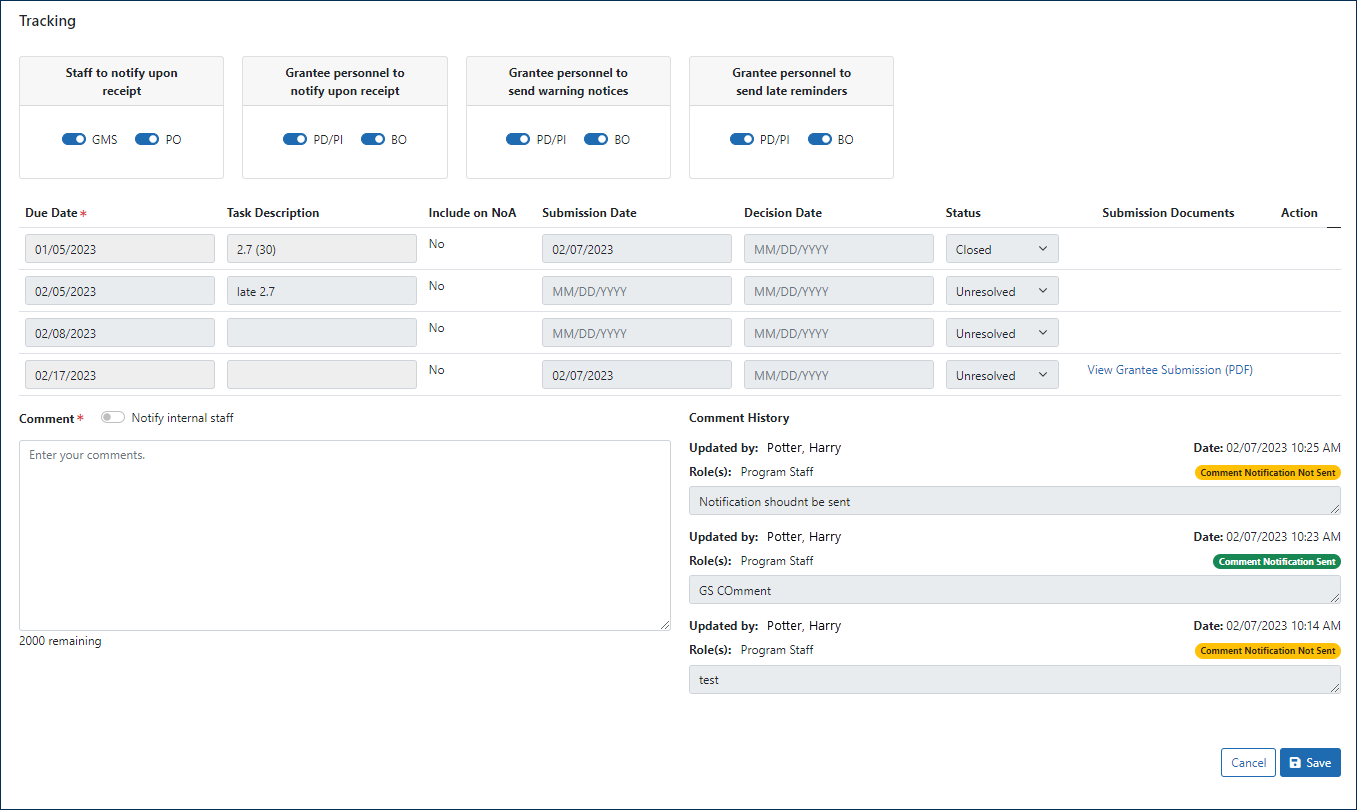Screen dimensions: 1357x810
Task: Click Comment Notification Not Sent badge at 10:25 AM
Action: coord(1268,473)
